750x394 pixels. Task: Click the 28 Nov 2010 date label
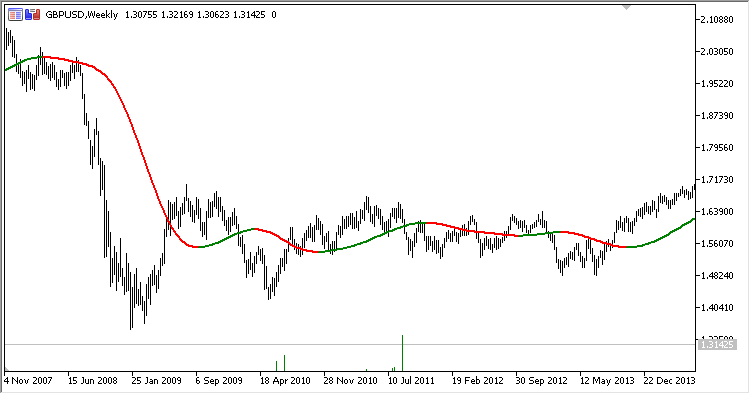[350, 381]
